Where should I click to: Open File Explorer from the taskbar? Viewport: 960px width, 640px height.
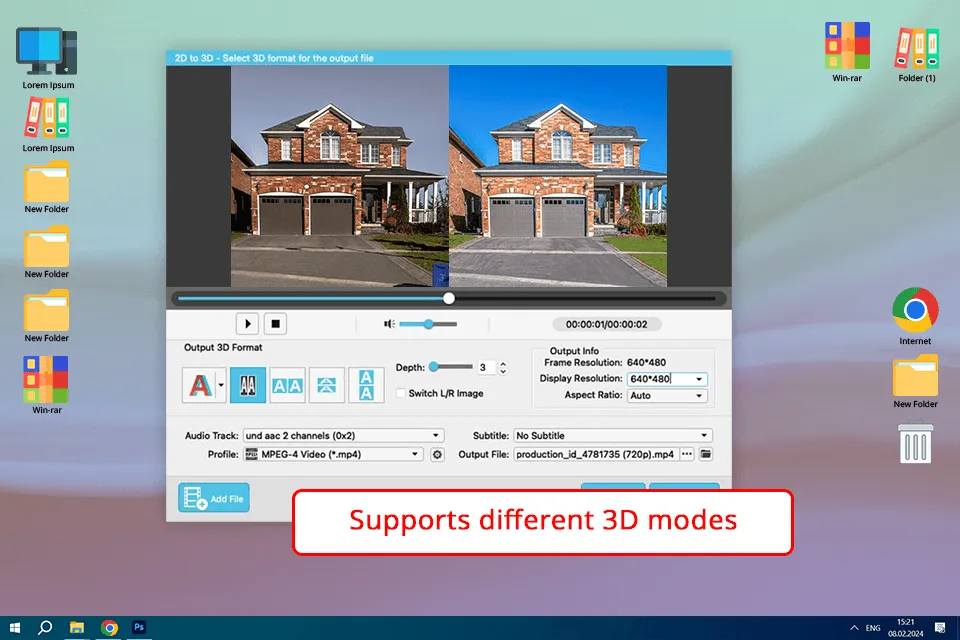[77, 627]
